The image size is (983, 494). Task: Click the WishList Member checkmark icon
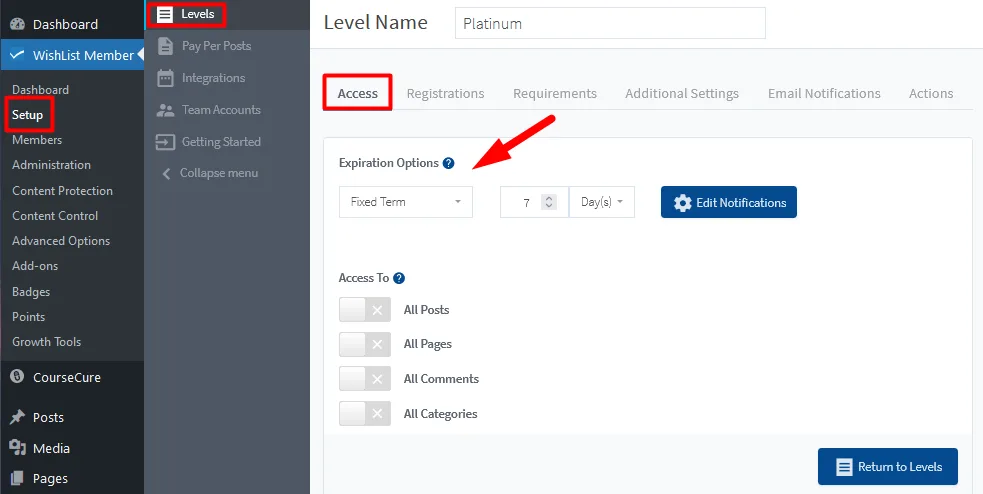[18, 55]
